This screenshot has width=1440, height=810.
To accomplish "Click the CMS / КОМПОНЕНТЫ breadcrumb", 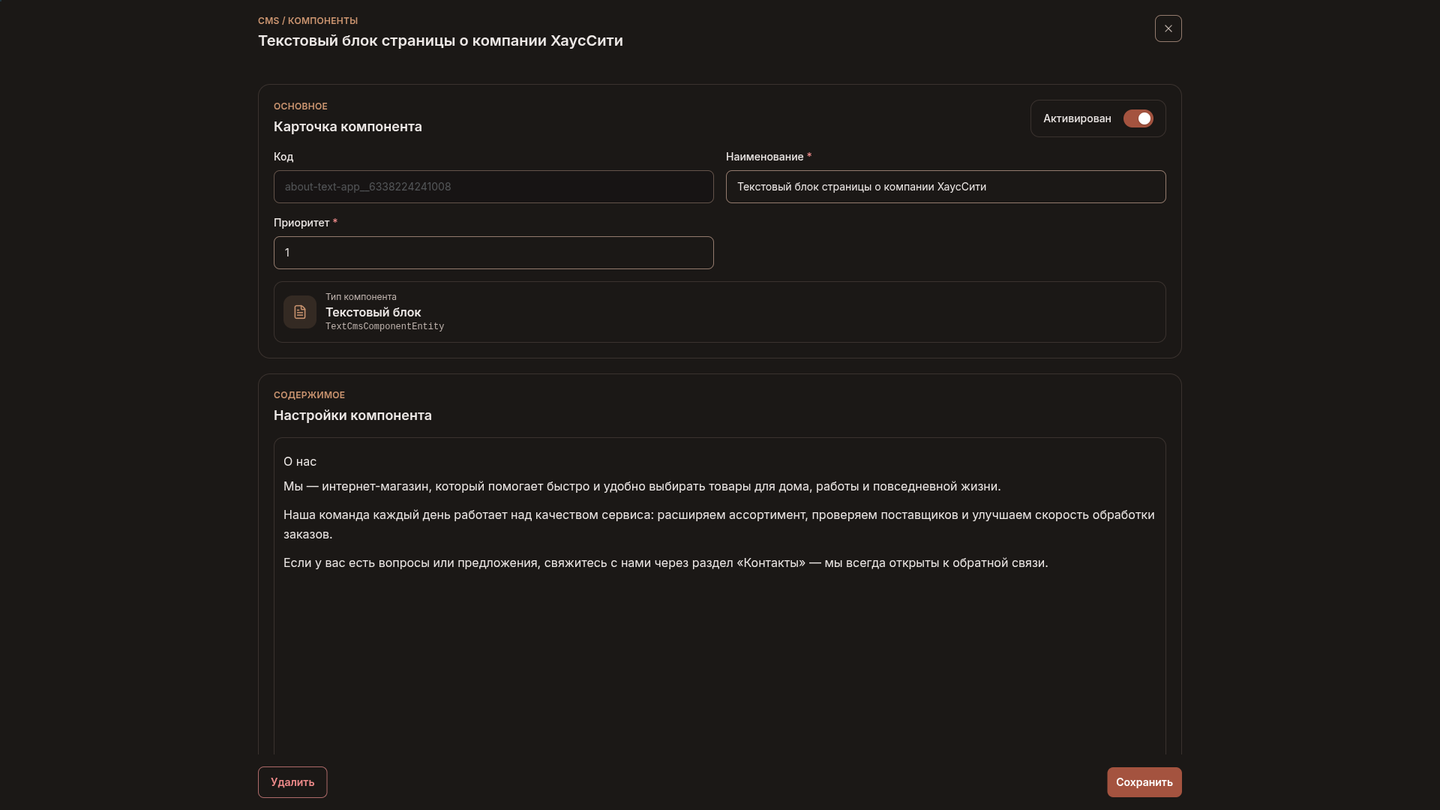I will click(308, 20).
